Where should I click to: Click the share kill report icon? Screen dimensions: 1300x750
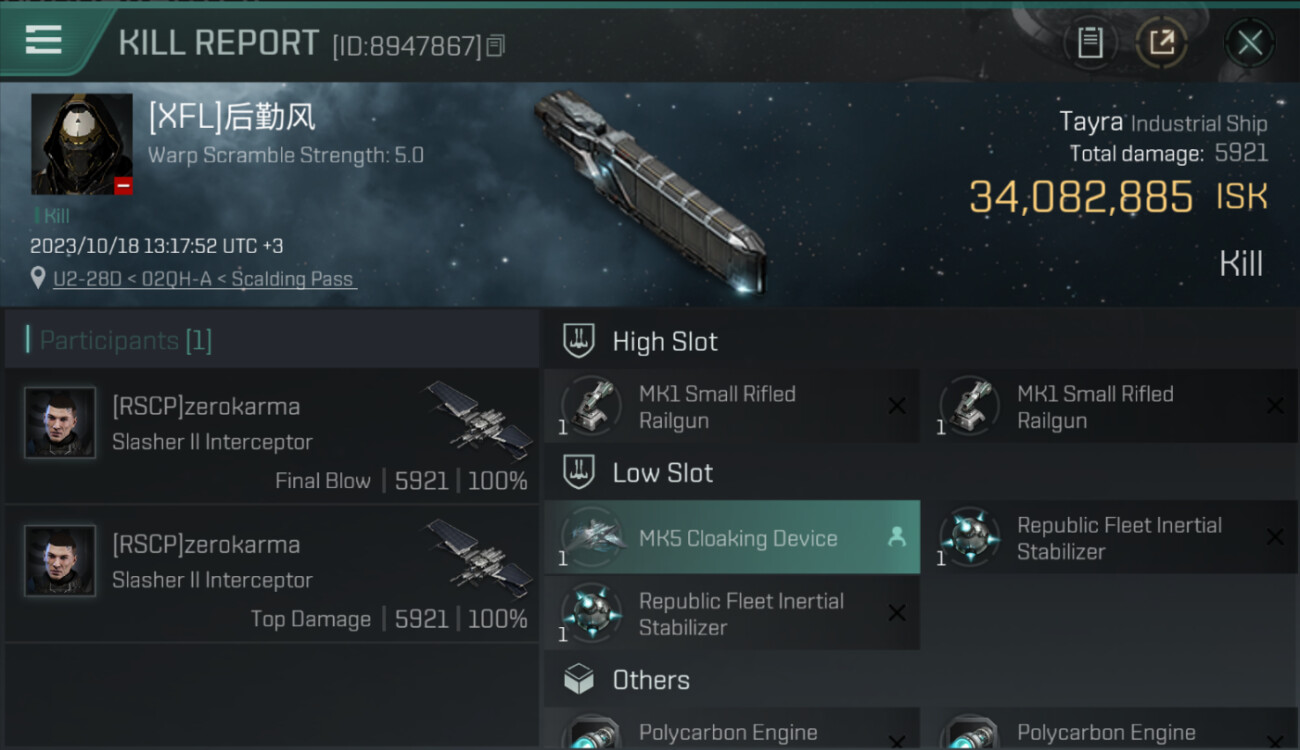(1161, 43)
